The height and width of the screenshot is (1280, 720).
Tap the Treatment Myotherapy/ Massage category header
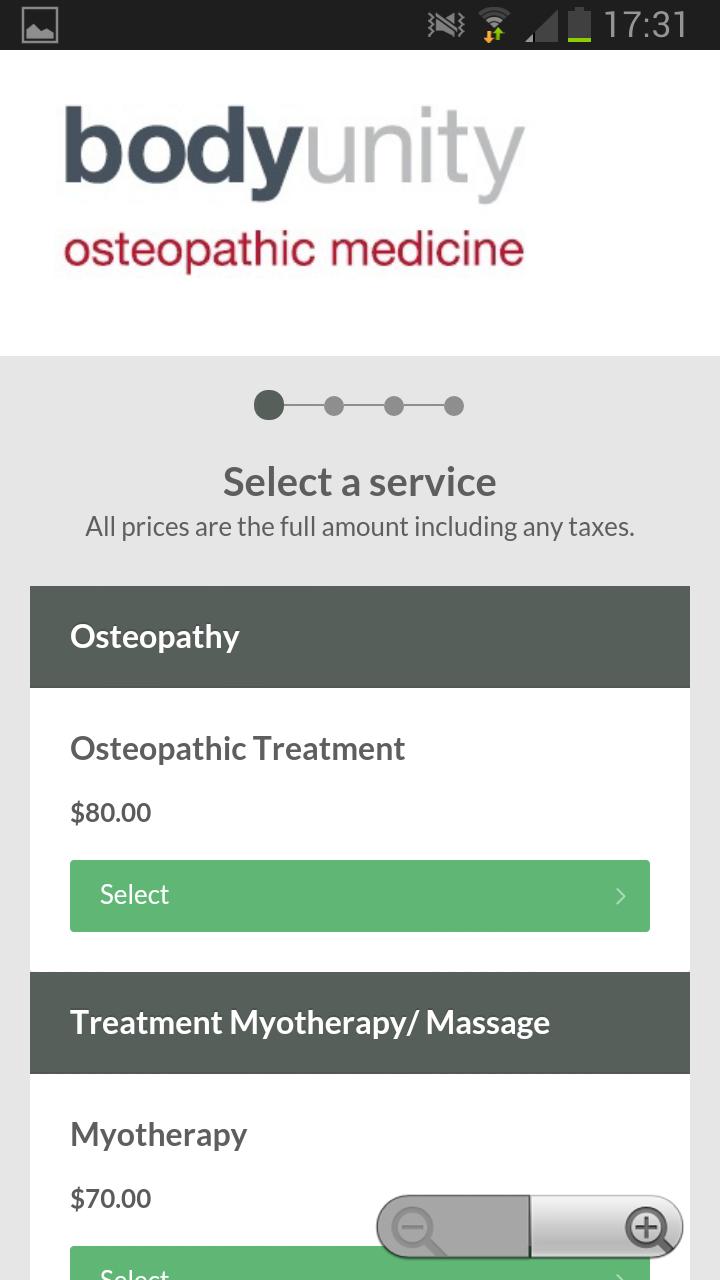[x=360, y=1023]
